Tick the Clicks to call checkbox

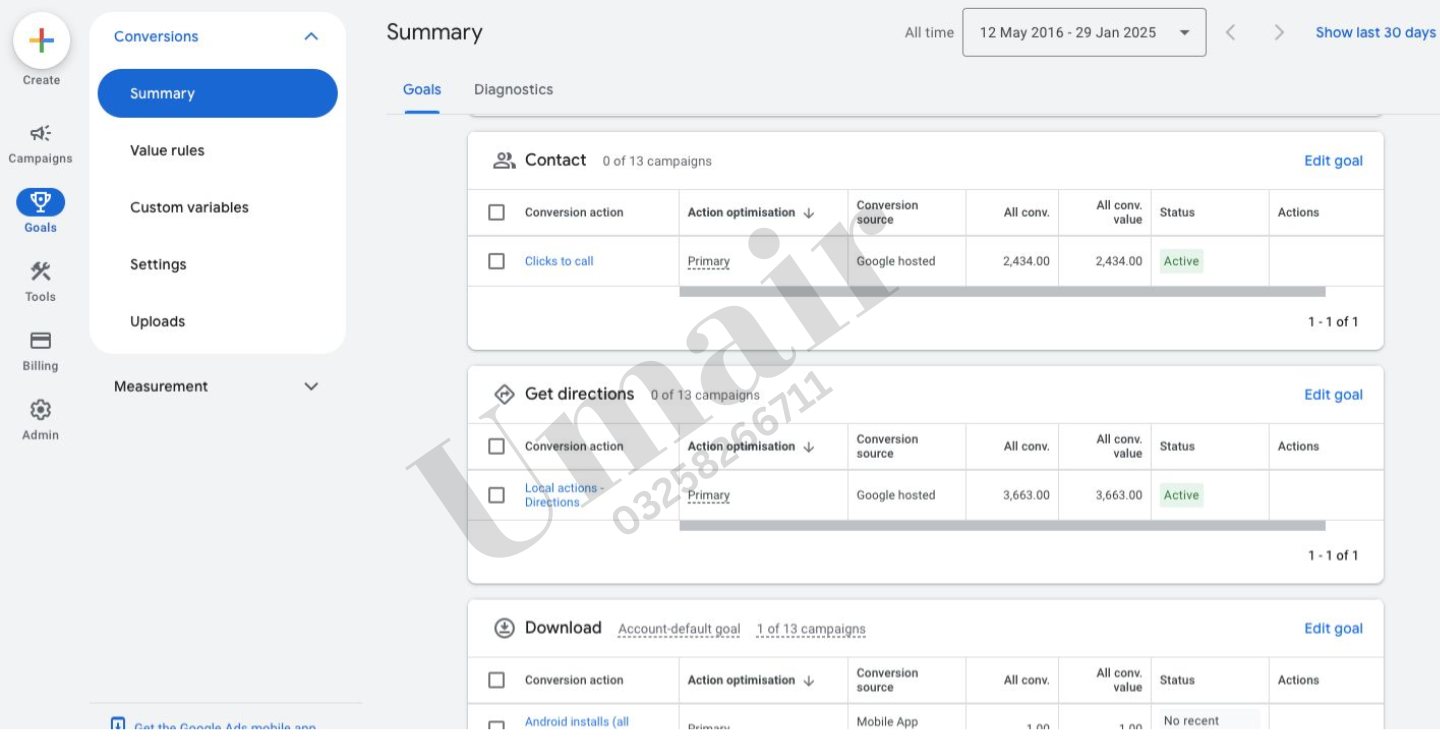tap(496, 261)
